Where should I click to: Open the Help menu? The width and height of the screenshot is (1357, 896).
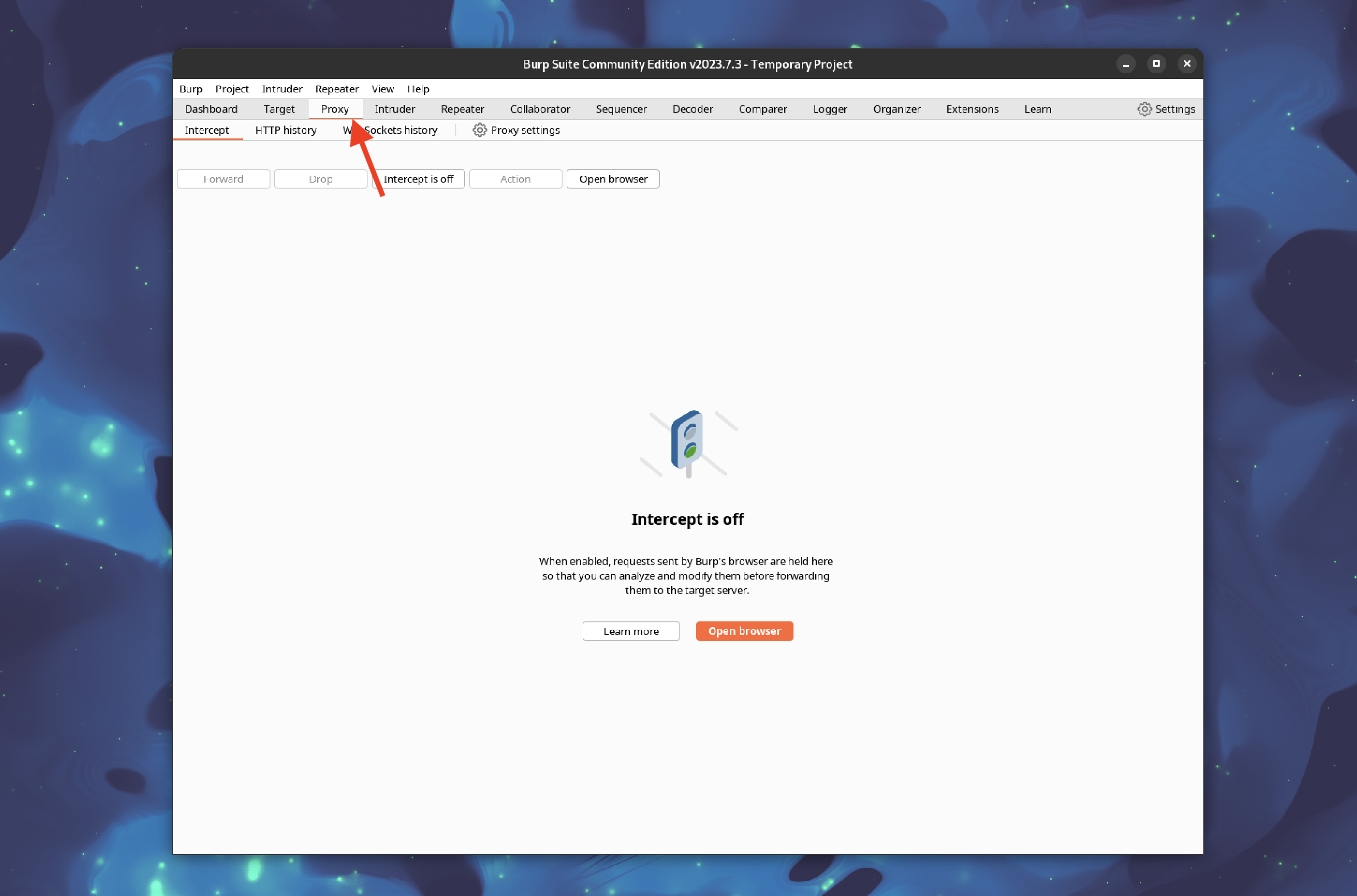(418, 88)
